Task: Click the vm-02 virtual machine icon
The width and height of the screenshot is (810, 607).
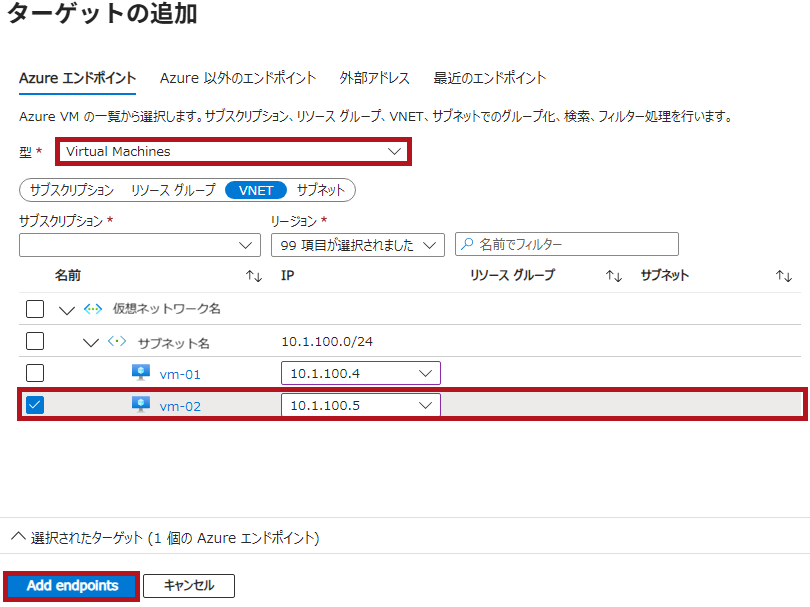Action: [x=141, y=404]
